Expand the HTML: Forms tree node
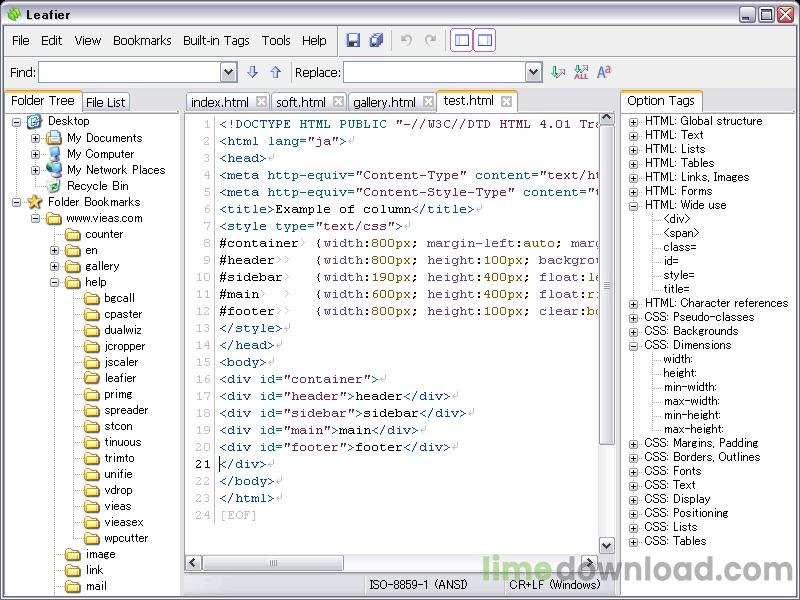 coord(633,191)
